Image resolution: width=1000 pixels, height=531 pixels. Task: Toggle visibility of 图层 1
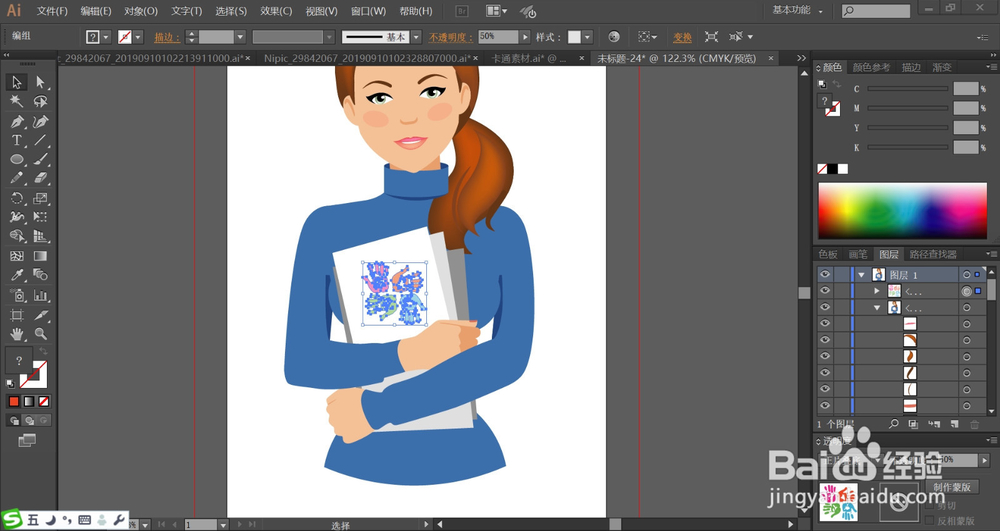coord(825,275)
